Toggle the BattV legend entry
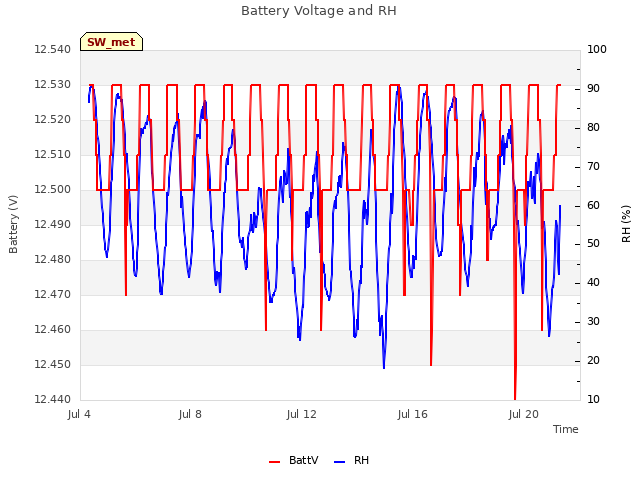Image resolution: width=640 pixels, height=480 pixels. click(x=293, y=460)
